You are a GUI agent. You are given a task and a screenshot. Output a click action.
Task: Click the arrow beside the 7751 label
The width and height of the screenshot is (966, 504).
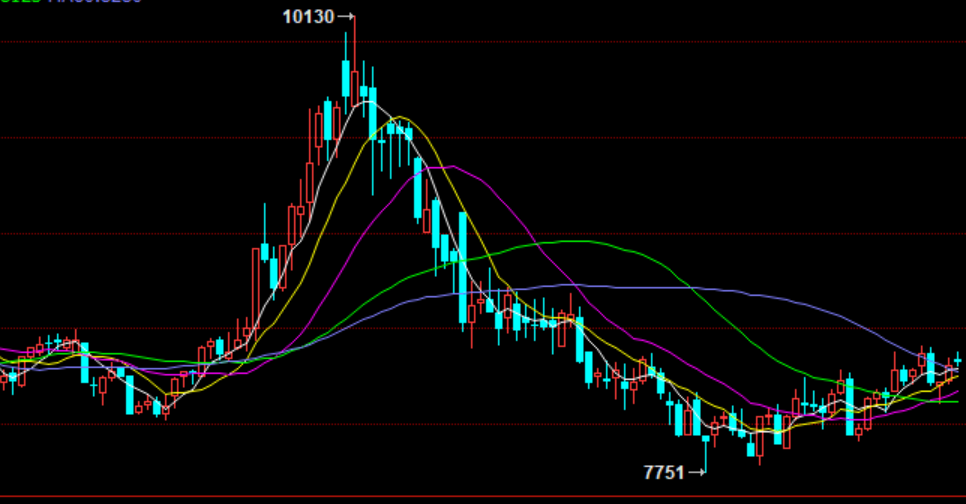point(697,471)
